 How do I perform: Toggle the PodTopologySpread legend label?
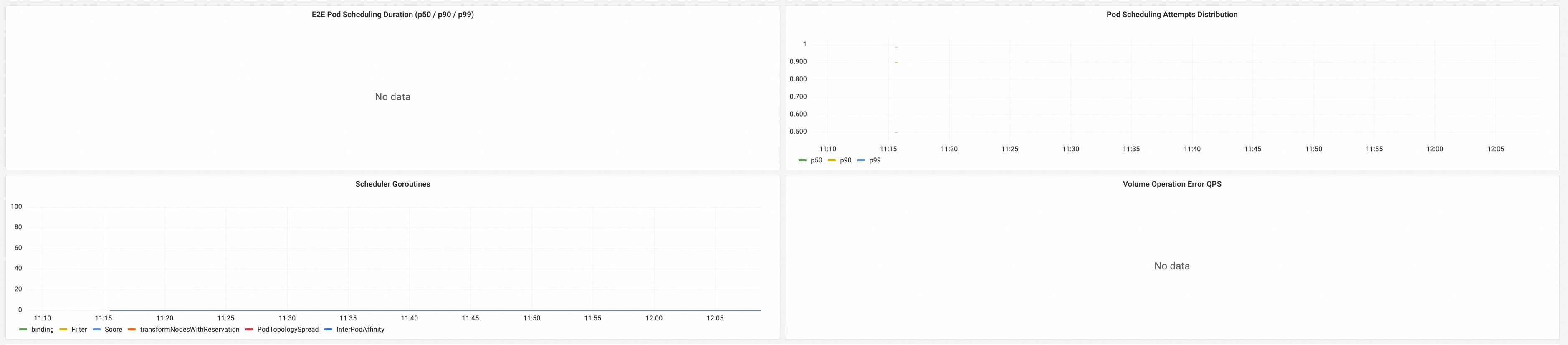point(288,330)
